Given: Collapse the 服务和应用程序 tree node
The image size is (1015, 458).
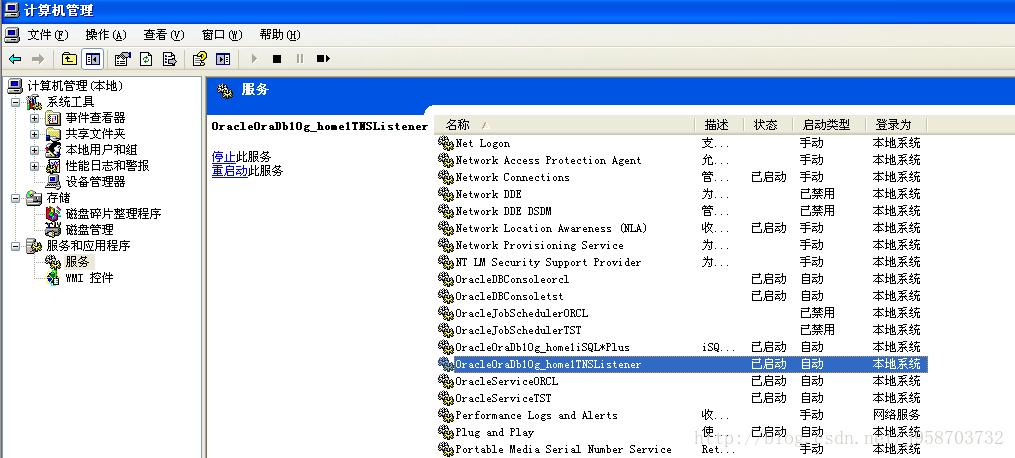Looking at the screenshot, I should click(x=16, y=246).
